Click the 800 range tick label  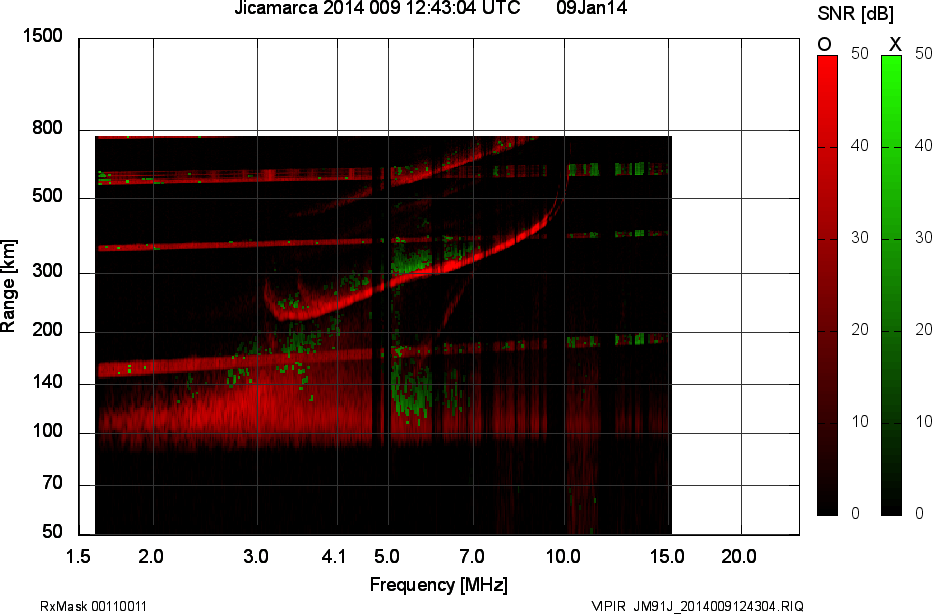[47, 129]
